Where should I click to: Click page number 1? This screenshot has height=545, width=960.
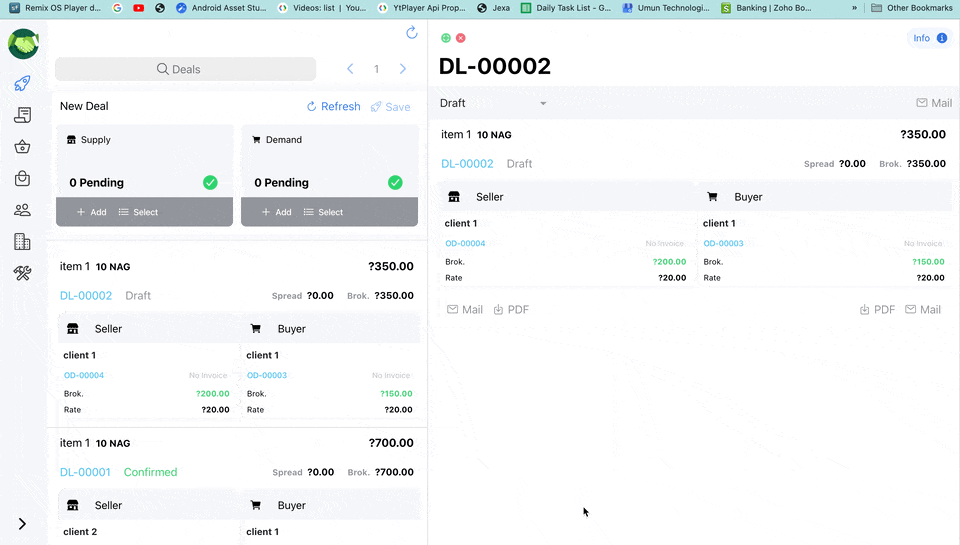click(377, 69)
